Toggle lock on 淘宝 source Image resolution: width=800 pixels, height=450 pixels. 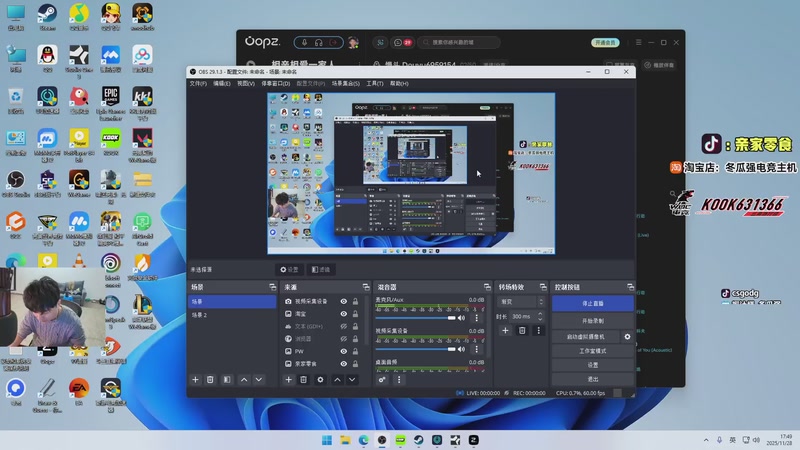356,314
